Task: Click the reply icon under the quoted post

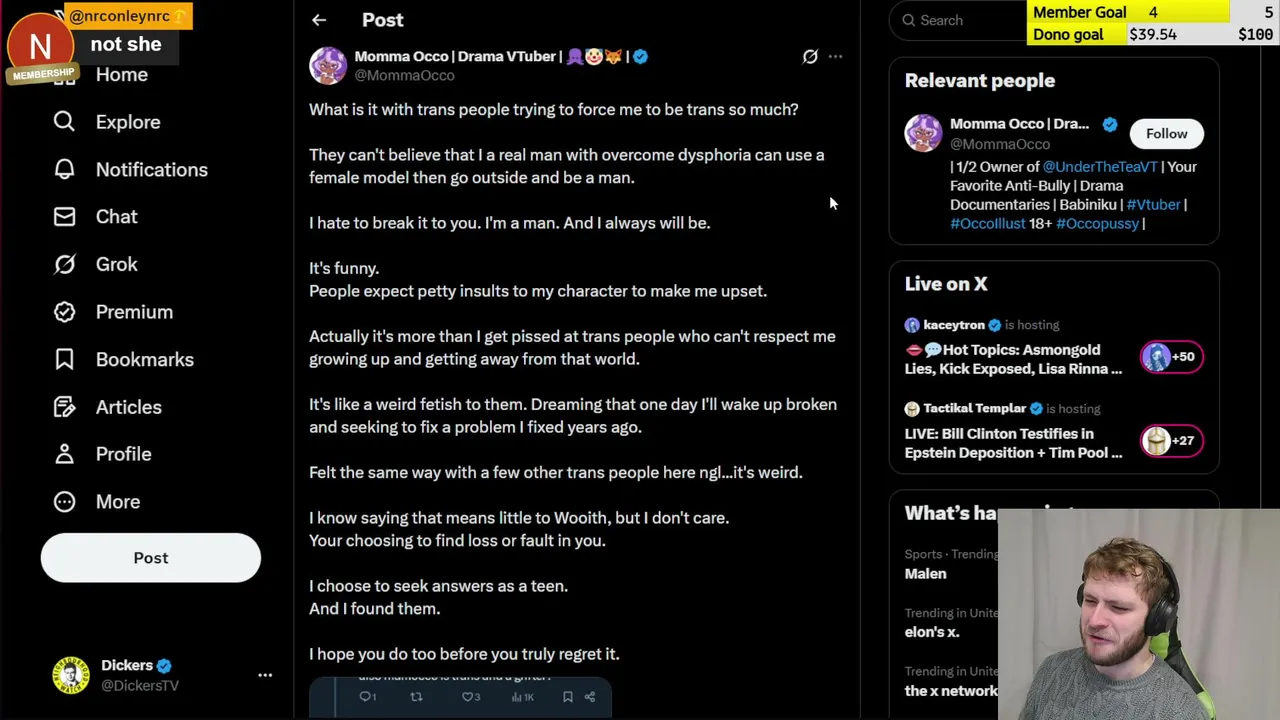Action: [367, 697]
